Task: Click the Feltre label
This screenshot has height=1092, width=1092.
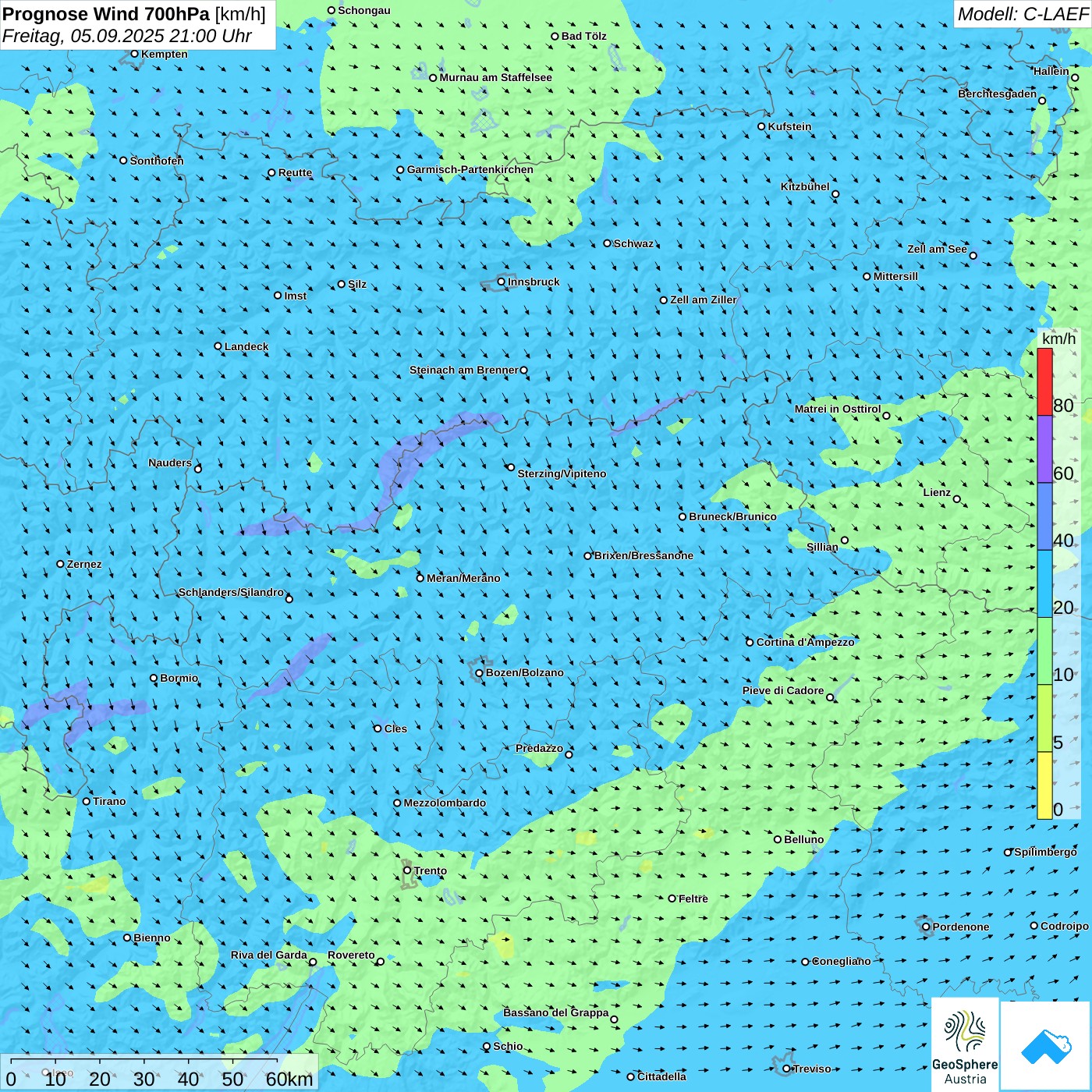Action: coord(693,899)
